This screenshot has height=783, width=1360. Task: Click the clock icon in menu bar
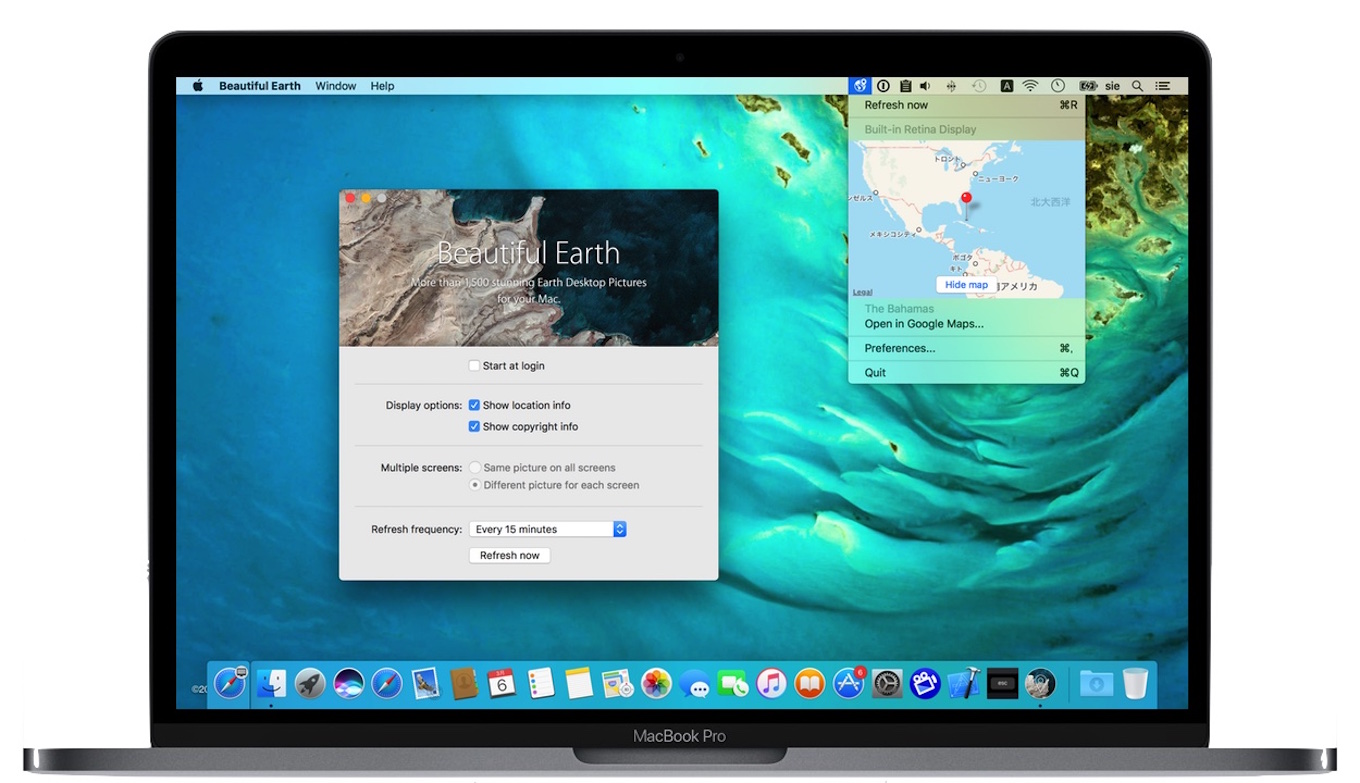pyautogui.click(x=1058, y=86)
